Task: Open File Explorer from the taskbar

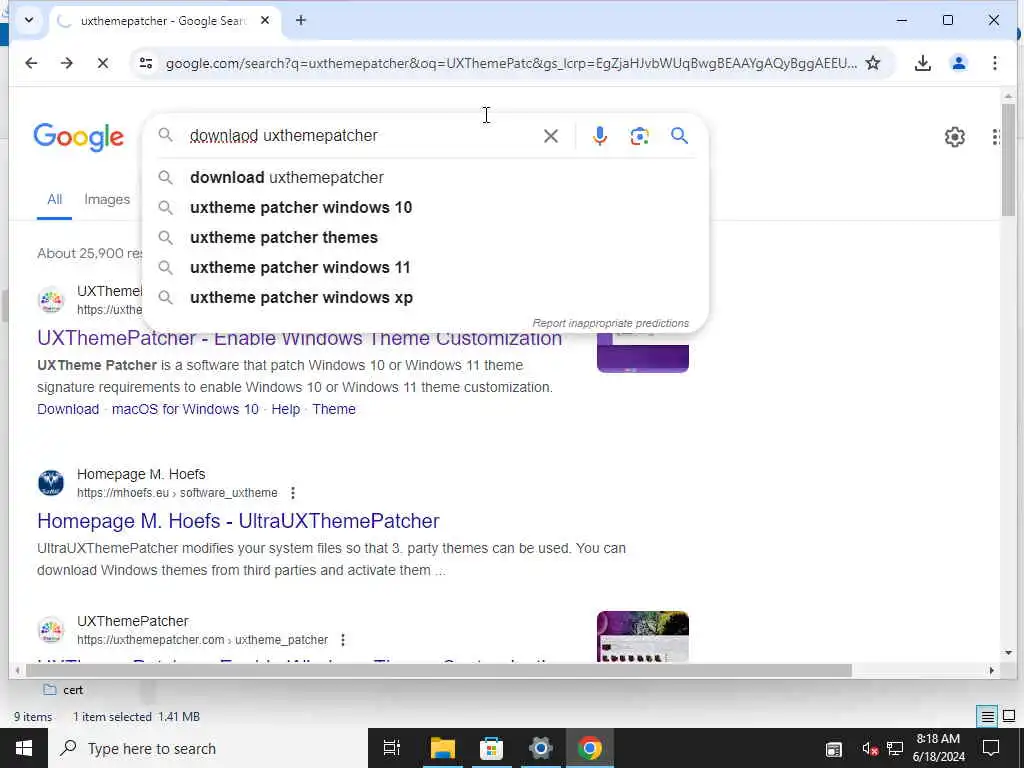Action: click(x=442, y=748)
